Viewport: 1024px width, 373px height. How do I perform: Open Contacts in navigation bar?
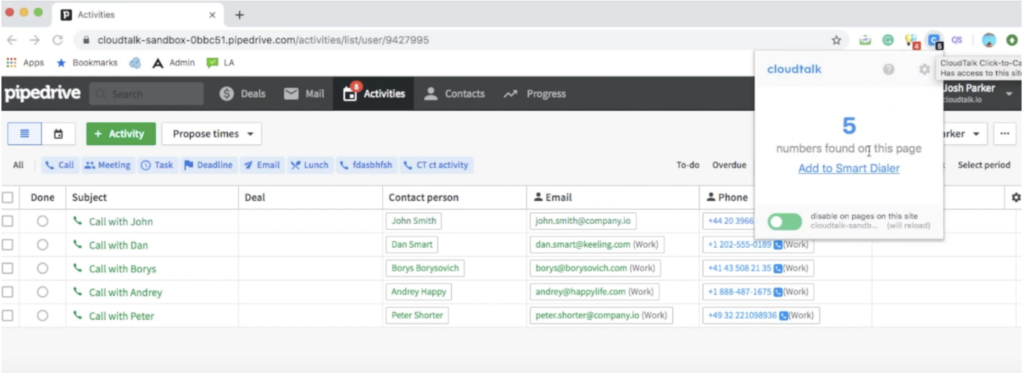point(455,93)
